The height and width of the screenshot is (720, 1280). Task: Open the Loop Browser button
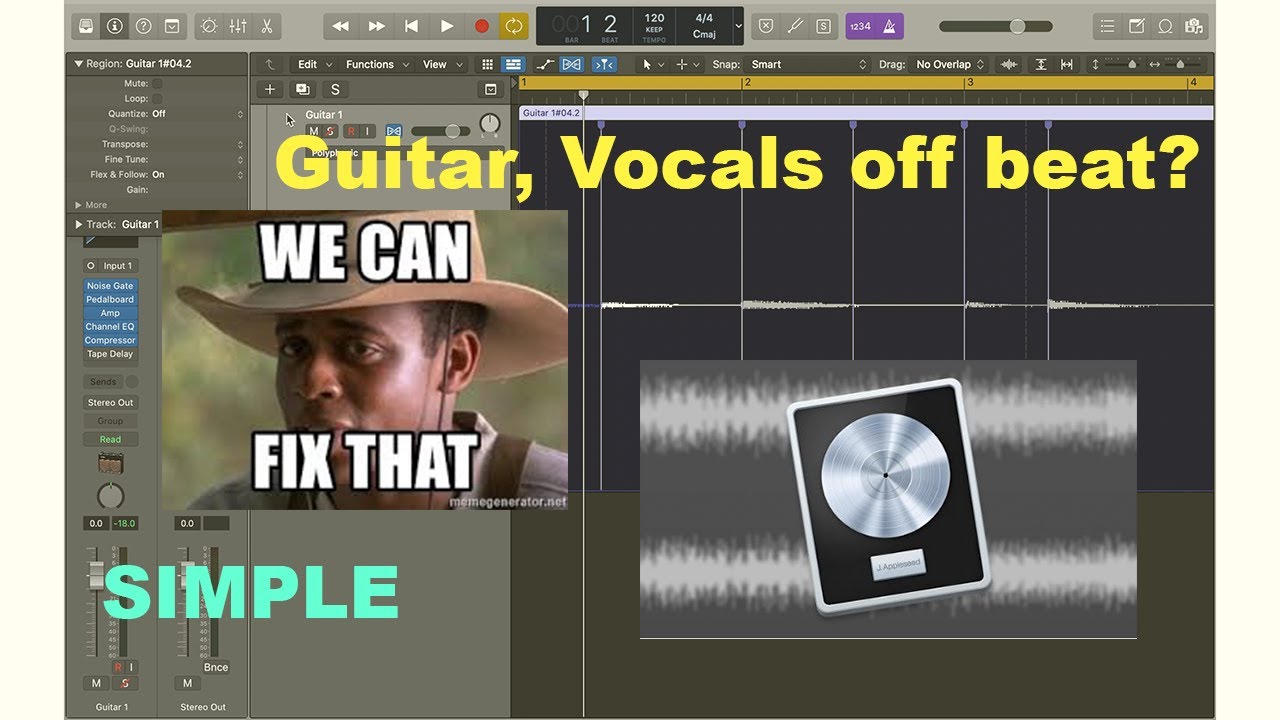1165,26
